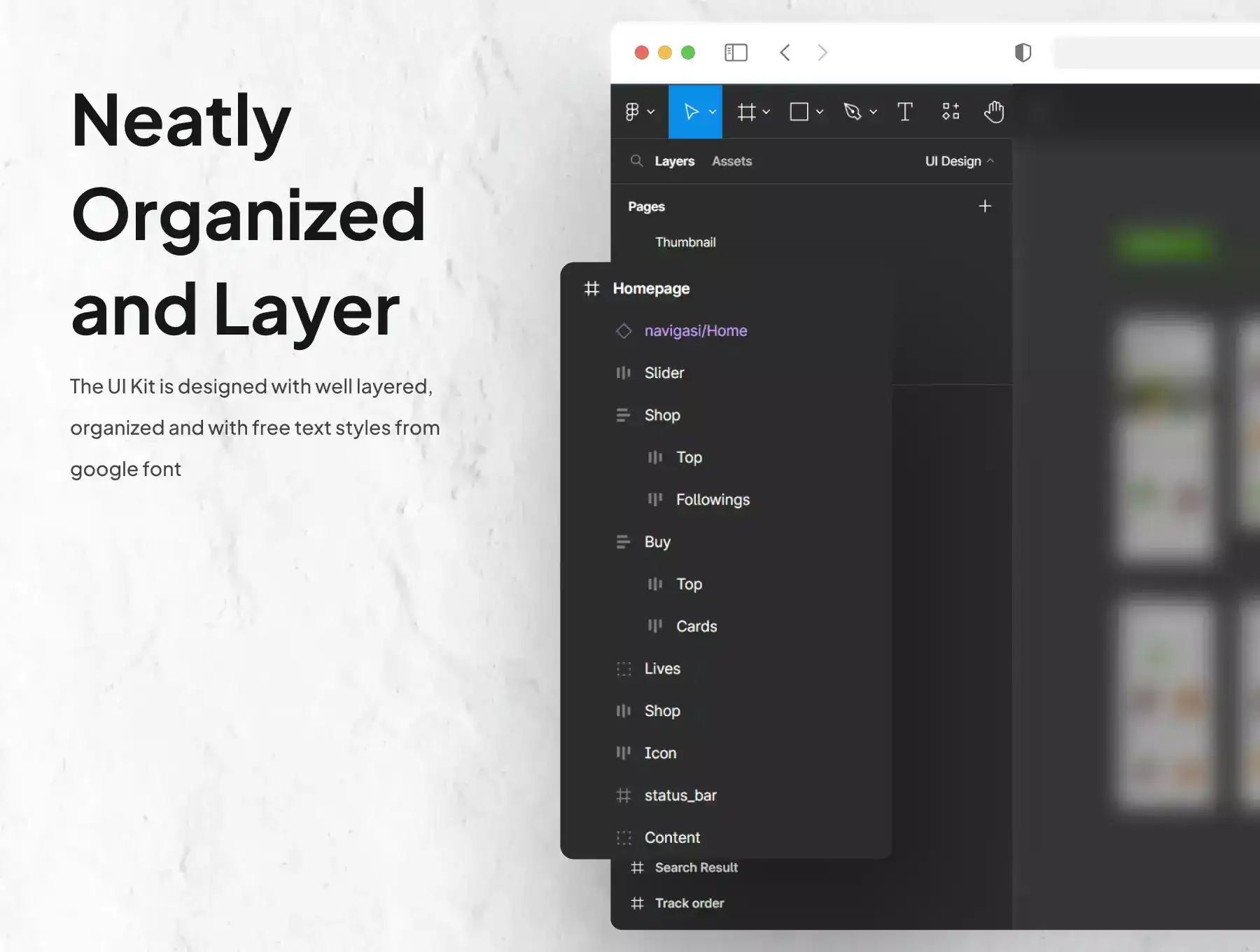The width and height of the screenshot is (1260, 952).
Task: Select the Move tool arrow
Action: coord(690,112)
